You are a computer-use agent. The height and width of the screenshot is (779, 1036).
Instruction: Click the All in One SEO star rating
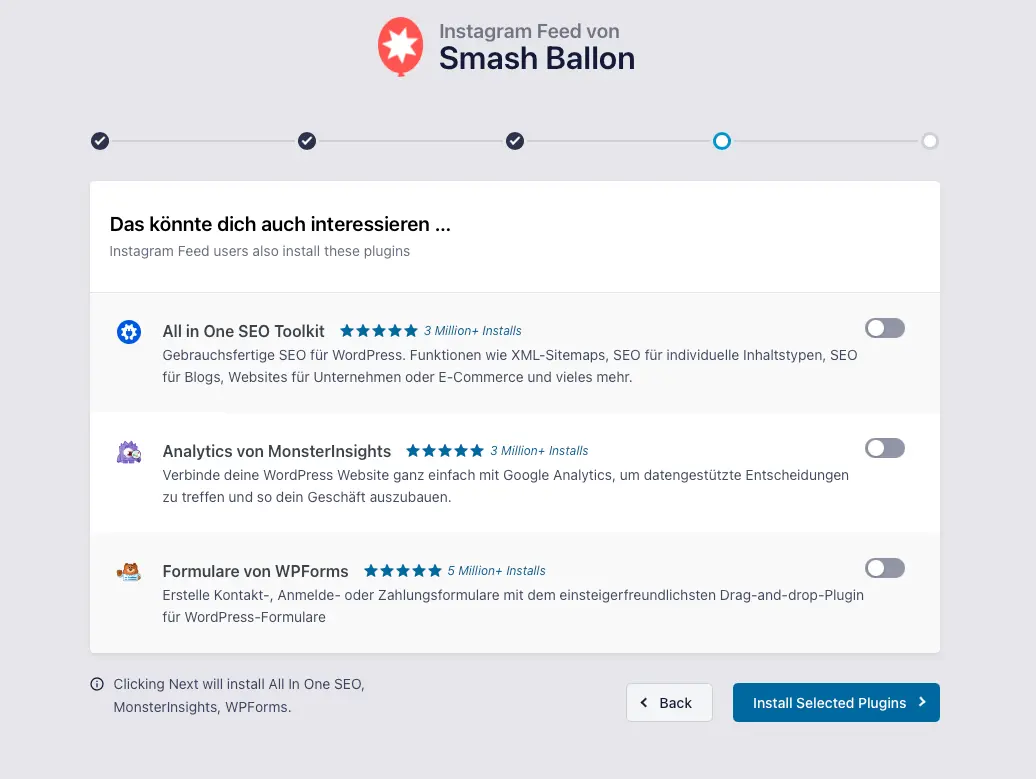(x=379, y=331)
